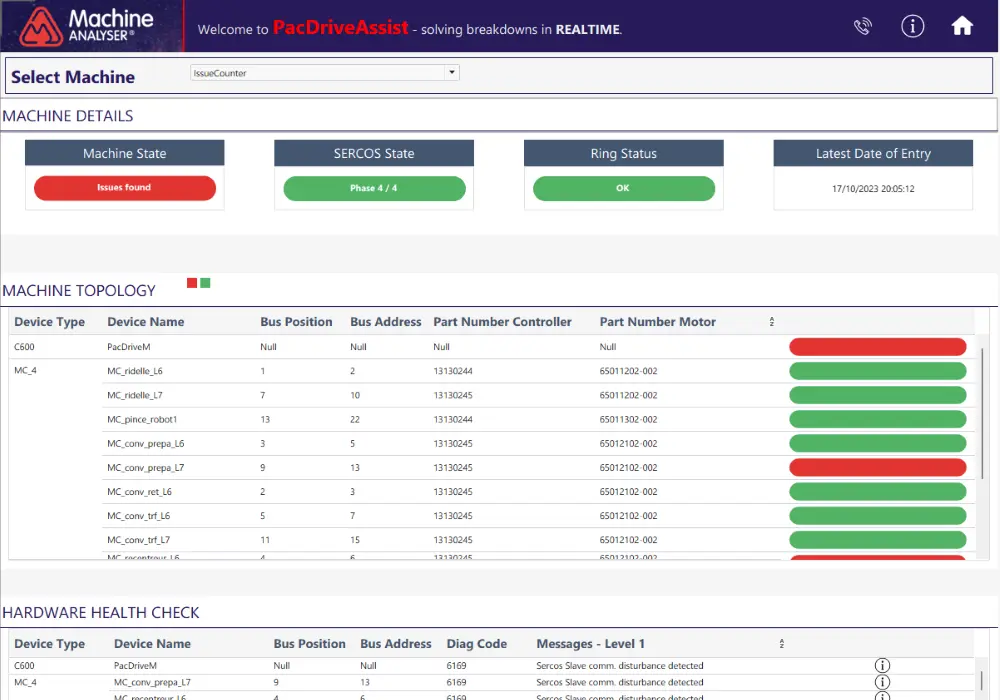
Task: Click Part Number Controller column header
Action: click(503, 322)
